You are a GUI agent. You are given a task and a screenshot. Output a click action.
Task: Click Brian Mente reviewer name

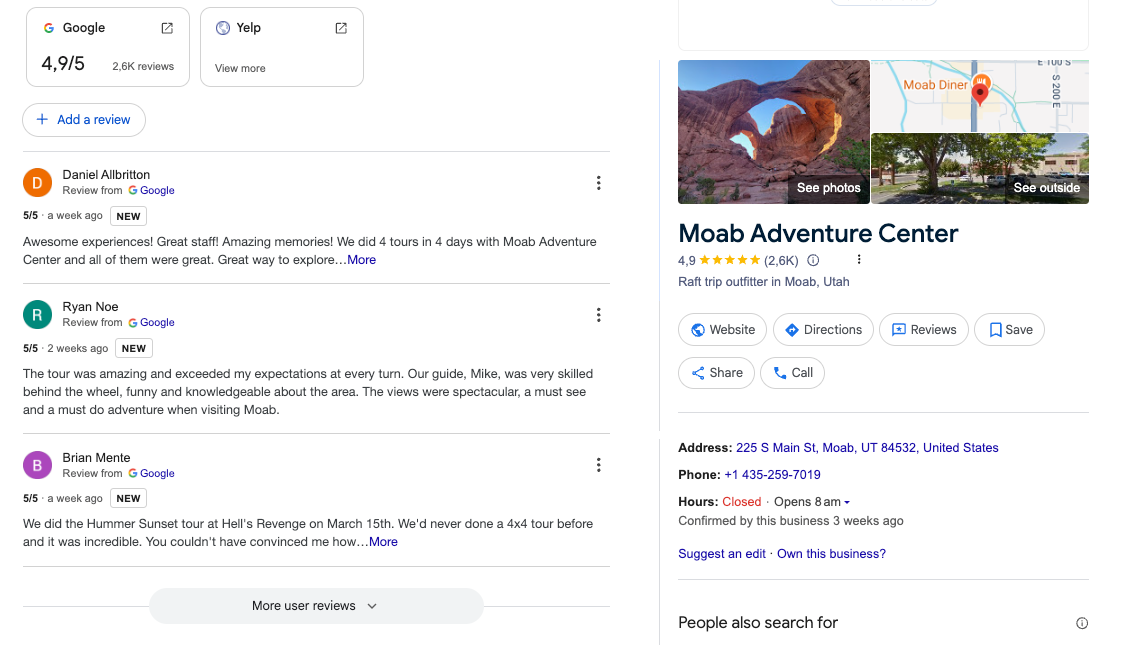(x=96, y=458)
